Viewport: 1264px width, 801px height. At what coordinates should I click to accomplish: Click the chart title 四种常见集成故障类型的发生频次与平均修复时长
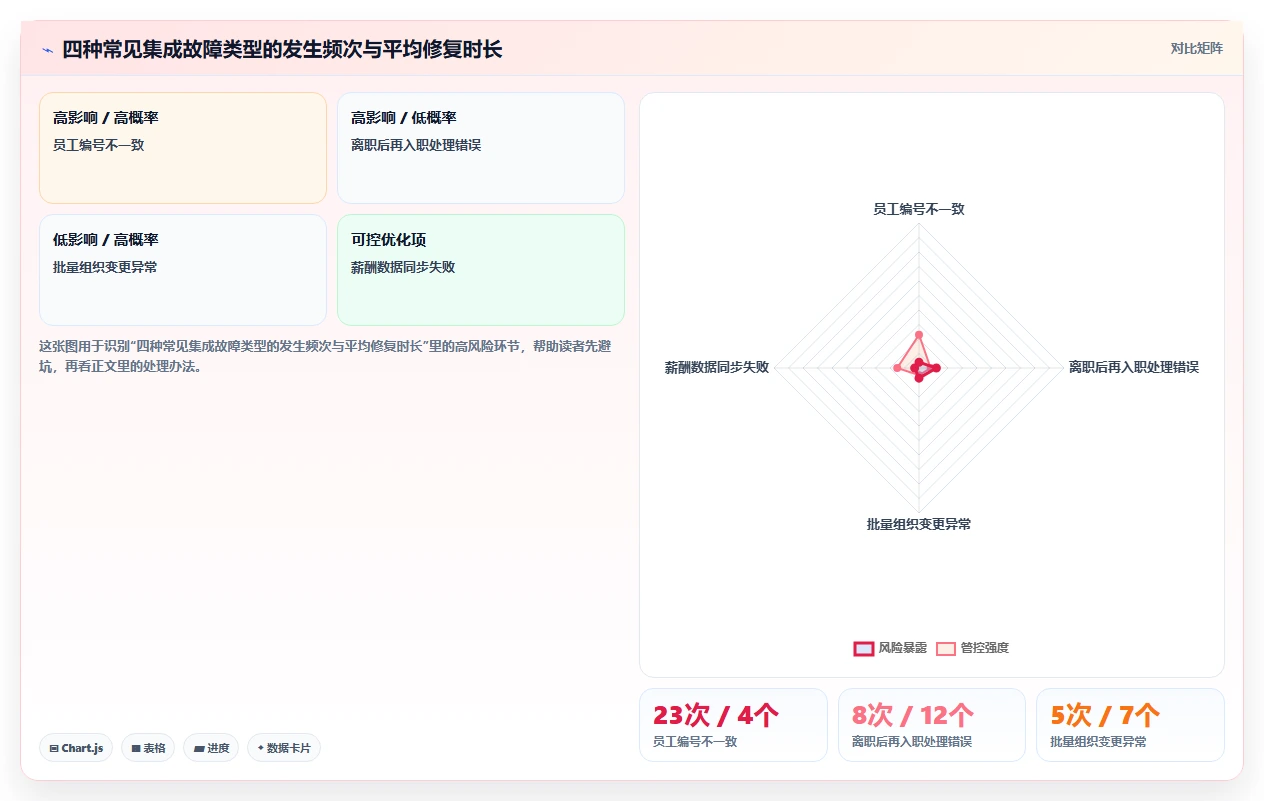click(282, 49)
